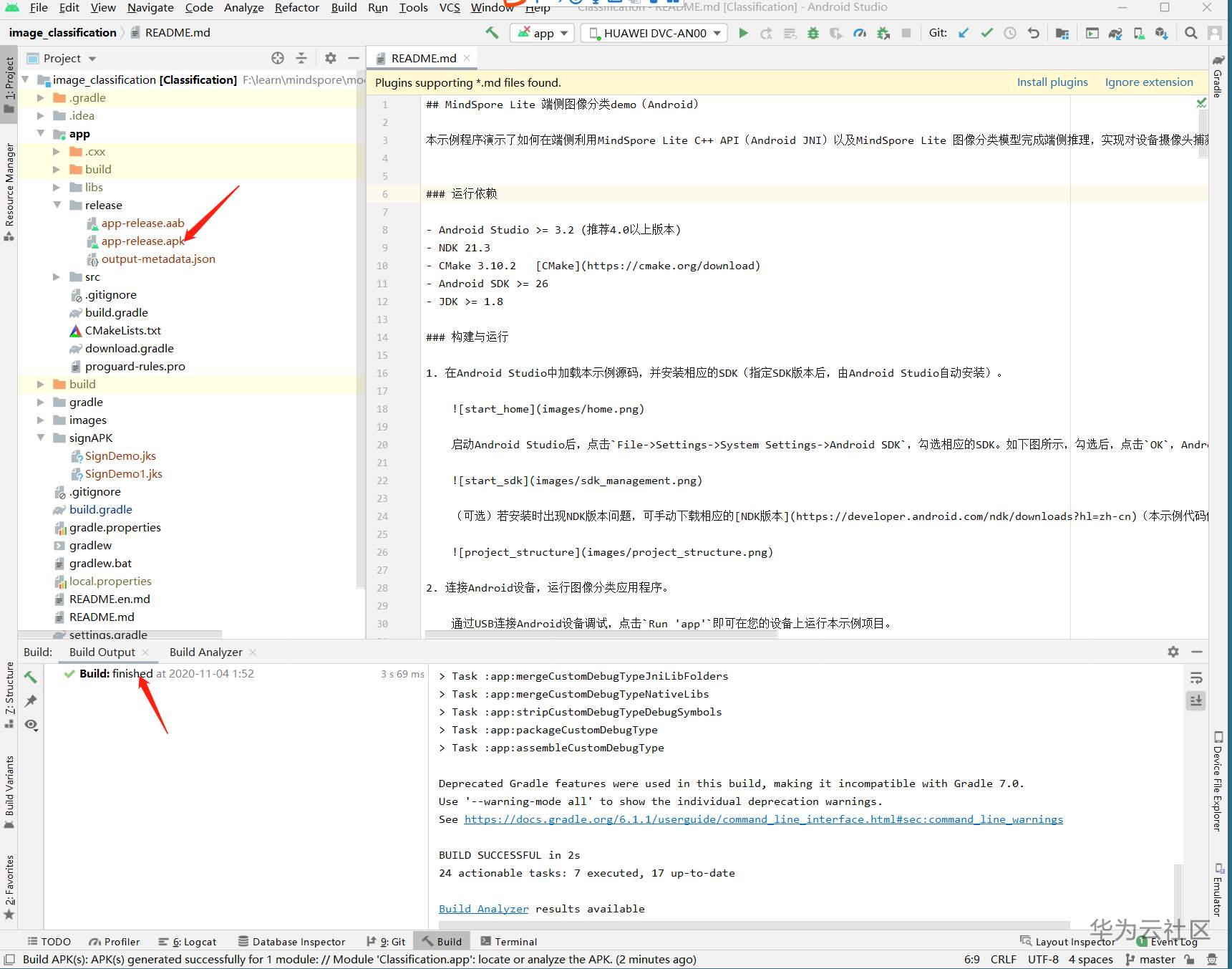Run the app with the green play icon
This screenshot has width=1232, height=969.
(x=743, y=33)
